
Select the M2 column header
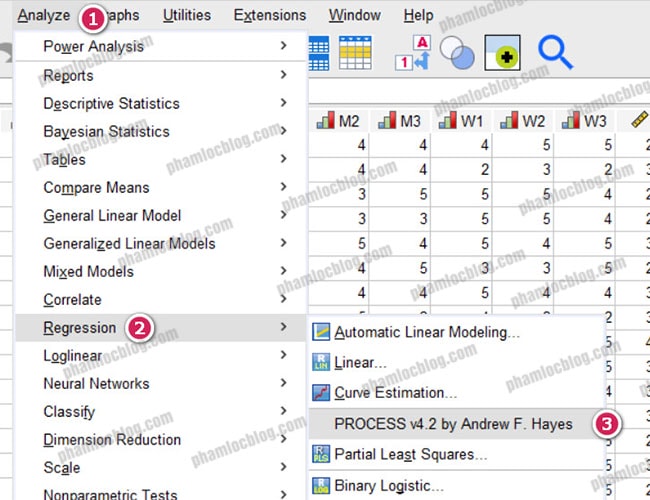point(338,121)
